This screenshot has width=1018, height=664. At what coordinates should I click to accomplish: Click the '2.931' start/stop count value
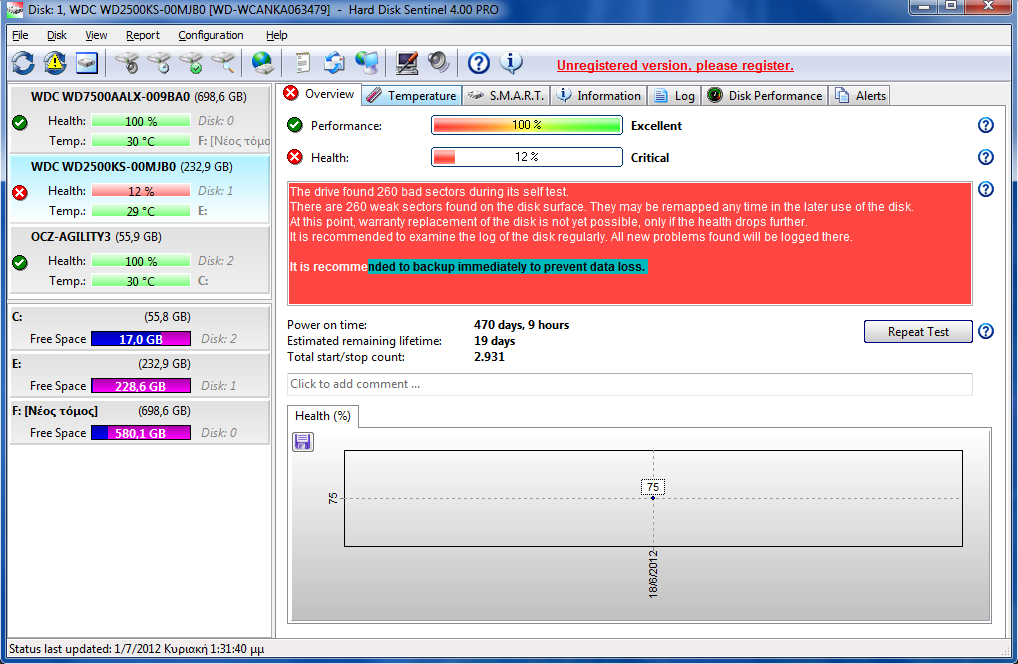click(x=489, y=356)
